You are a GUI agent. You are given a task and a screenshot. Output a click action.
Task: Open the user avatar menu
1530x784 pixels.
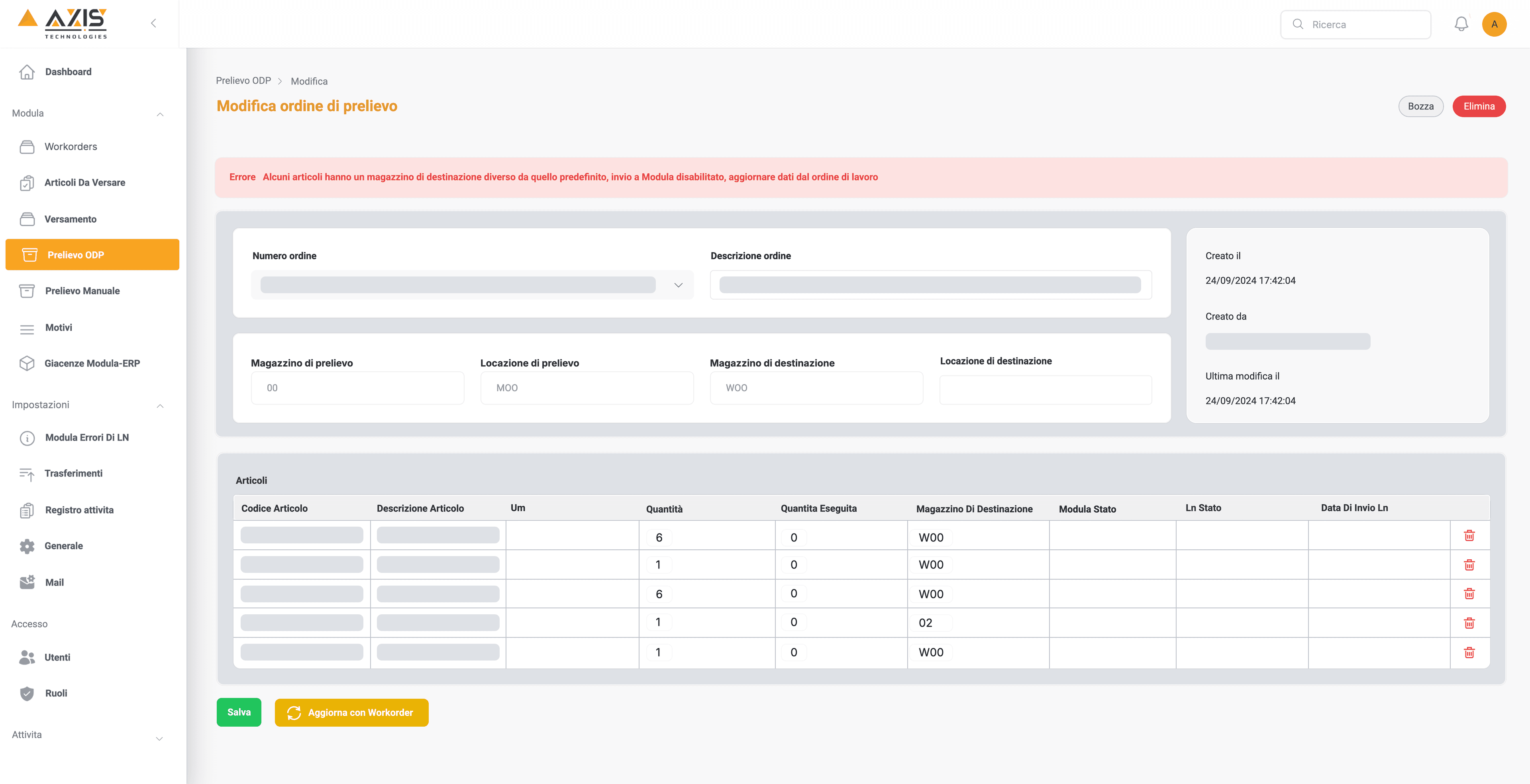pos(1494,24)
